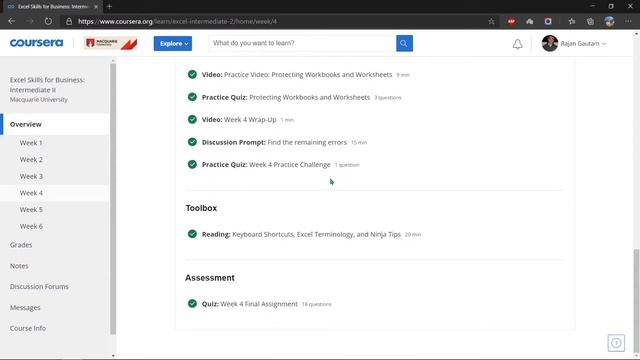The height and width of the screenshot is (360, 640).
Task: Select Overview in the sidebar
Action: pos(55,124)
